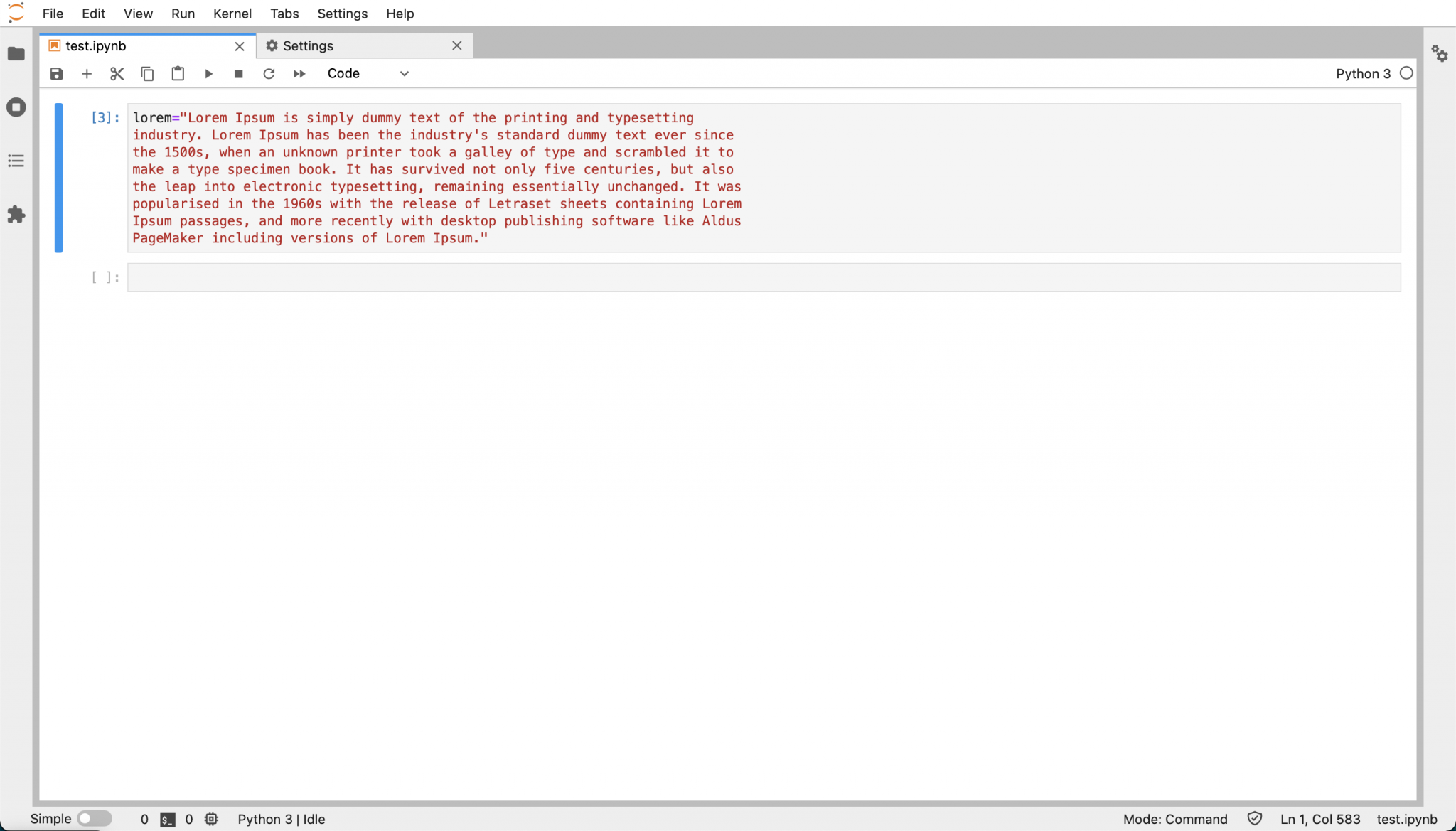1456x831 pixels.
Task: Click the Python 3 kernel name button
Action: (x=1362, y=74)
